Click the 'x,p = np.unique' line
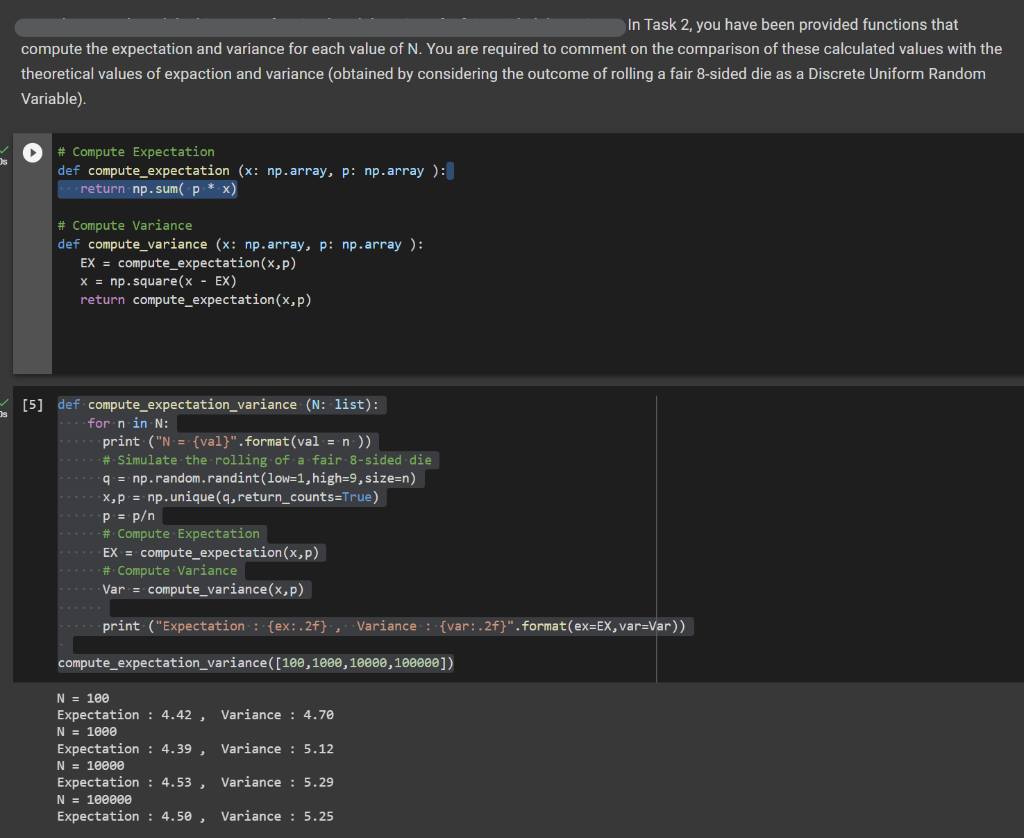1024x838 pixels. click(241, 497)
